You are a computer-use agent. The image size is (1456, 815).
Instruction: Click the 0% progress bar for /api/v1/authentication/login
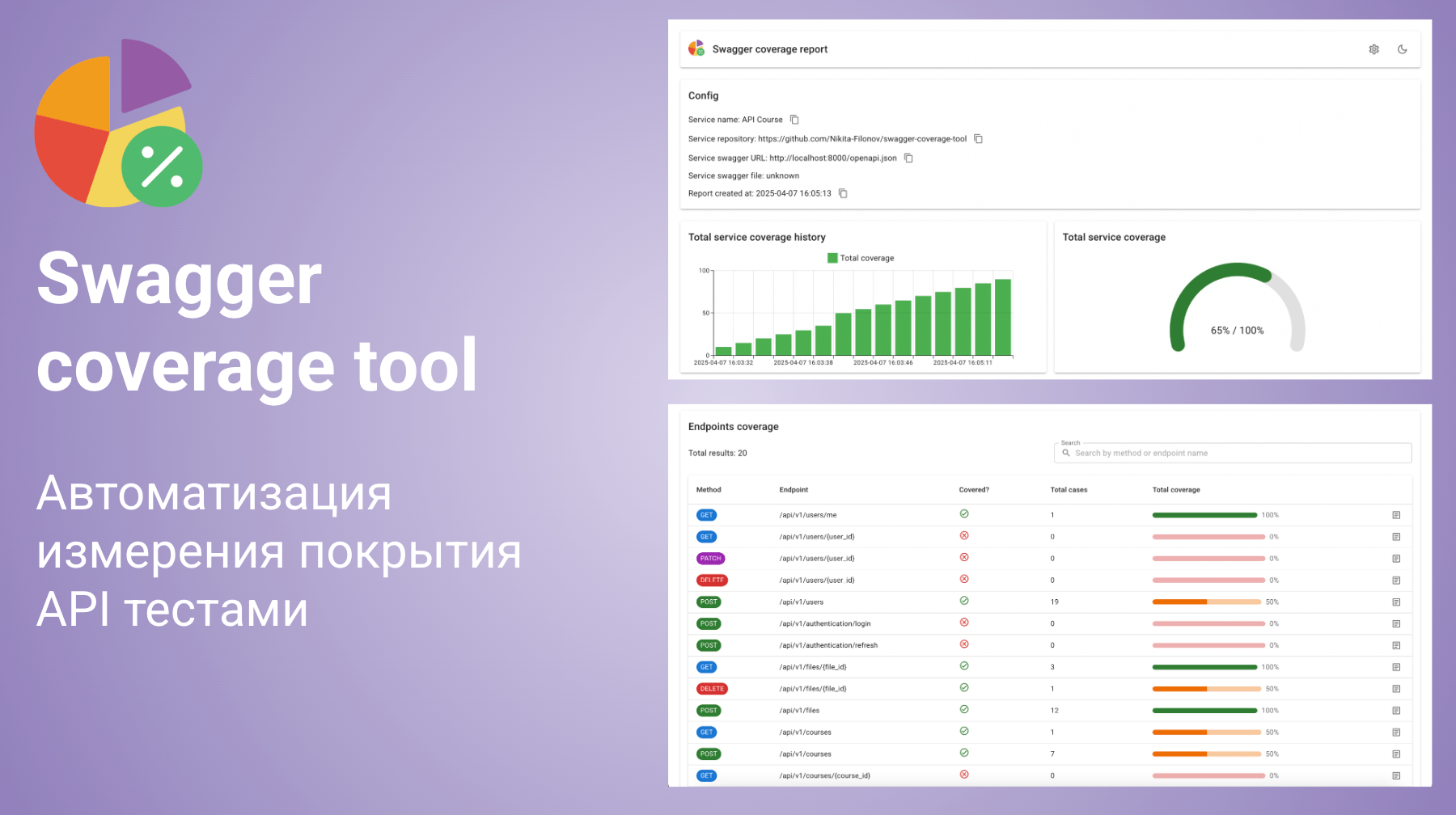point(1208,624)
